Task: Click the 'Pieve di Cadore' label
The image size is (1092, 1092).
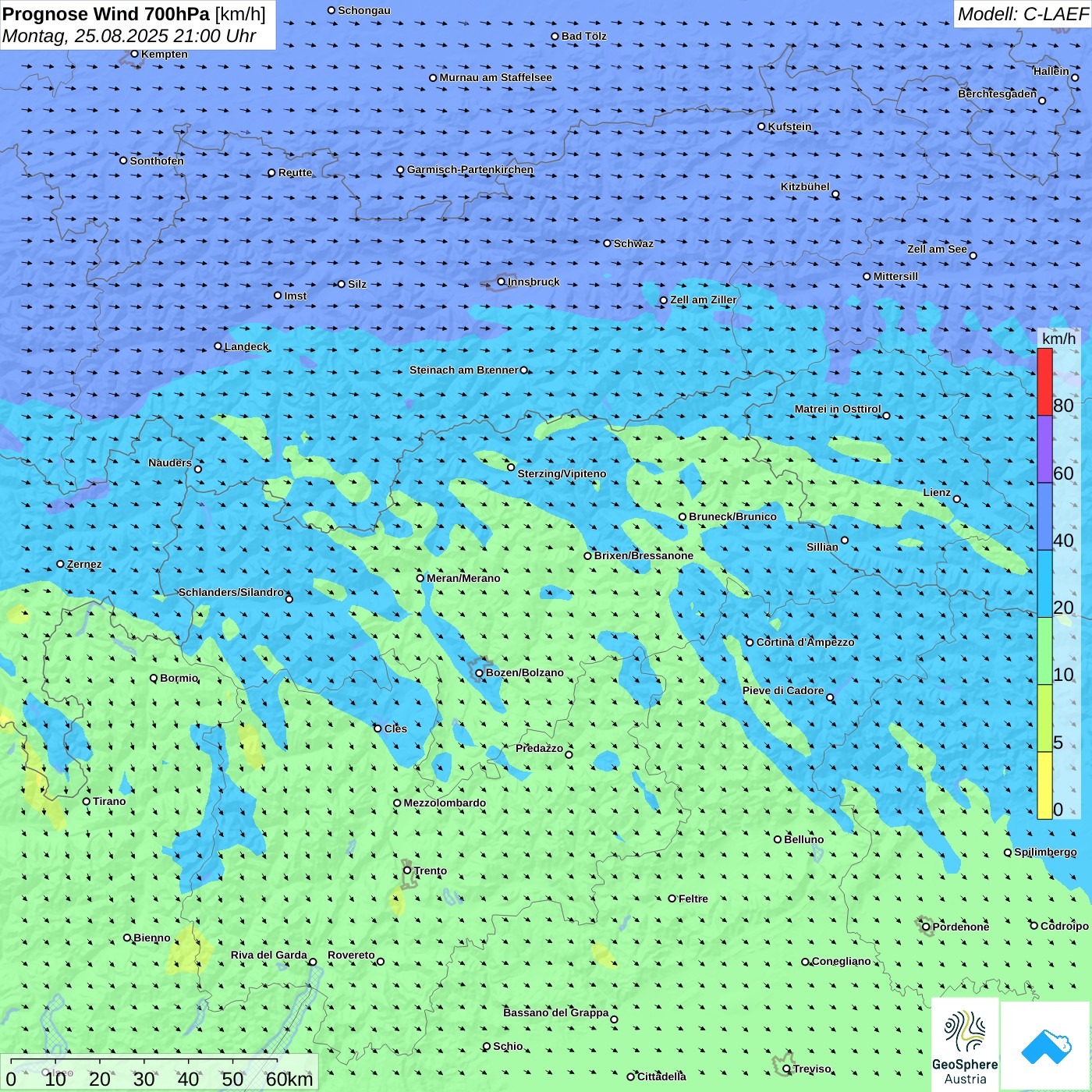Action: click(x=783, y=690)
